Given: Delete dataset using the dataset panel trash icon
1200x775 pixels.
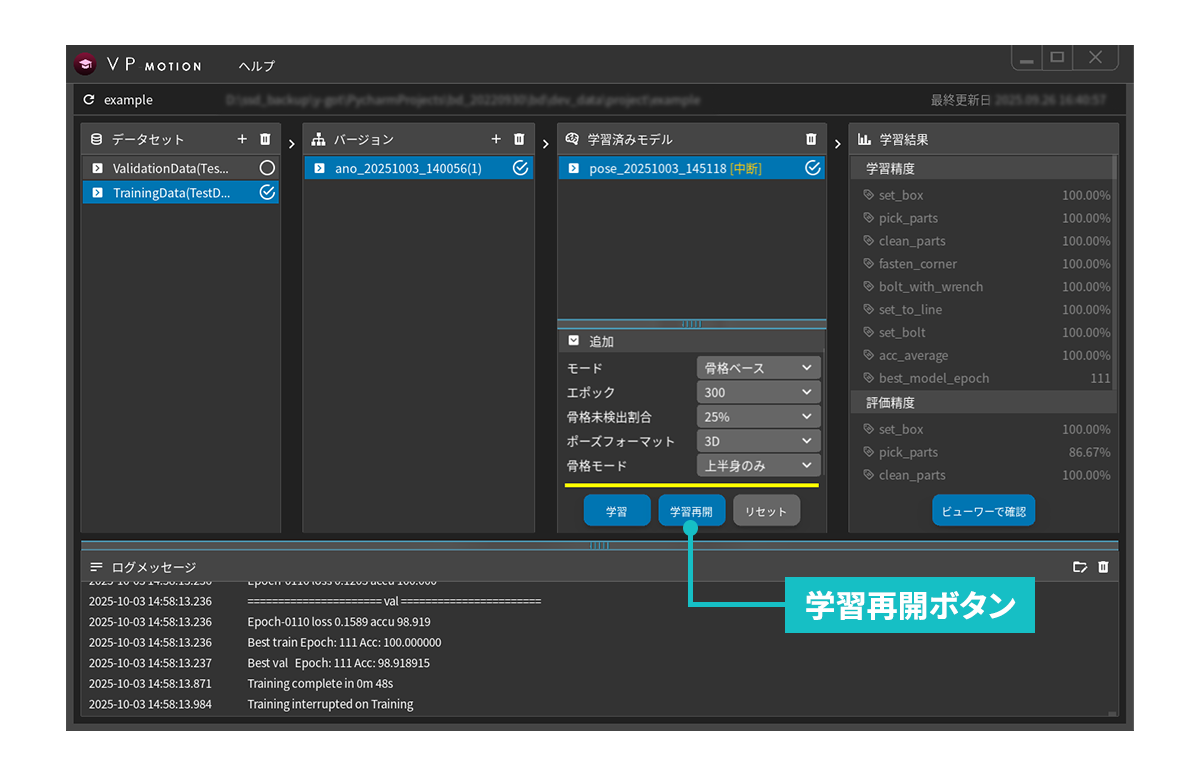Looking at the screenshot, I should (x=265, y=139).
